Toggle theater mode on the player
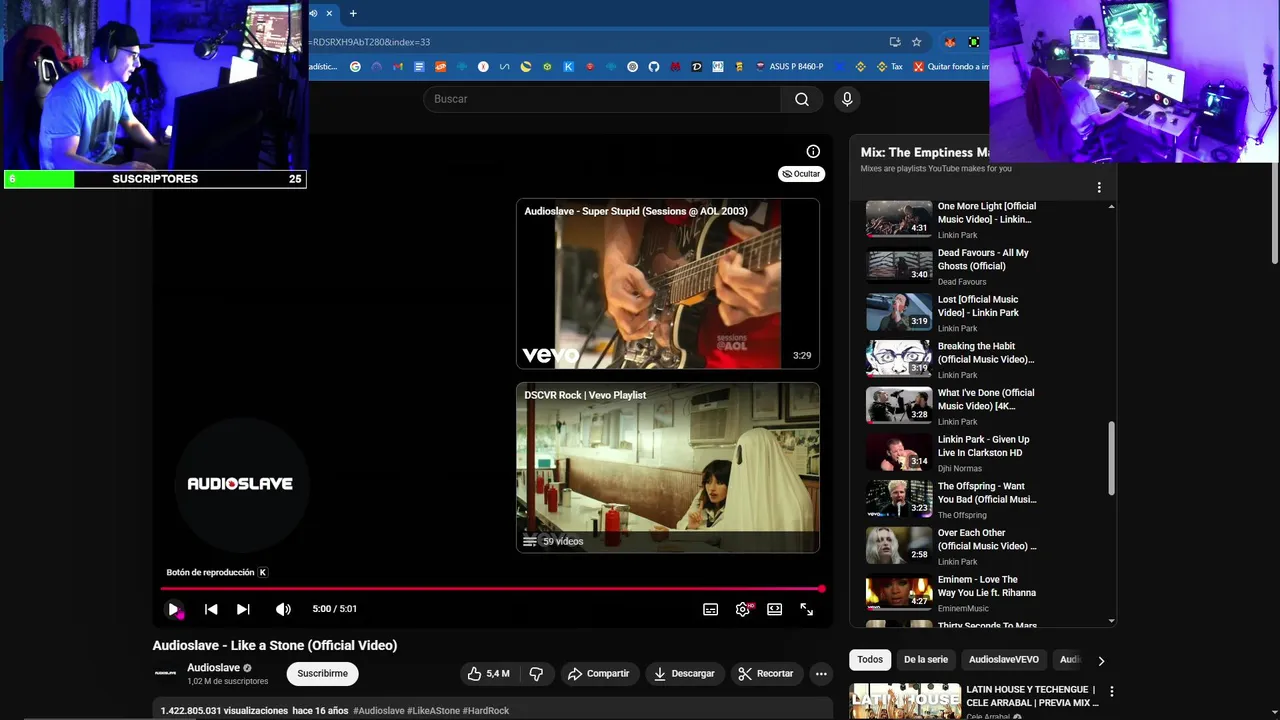Viewport: 1280px width, 720px height. 774,609
